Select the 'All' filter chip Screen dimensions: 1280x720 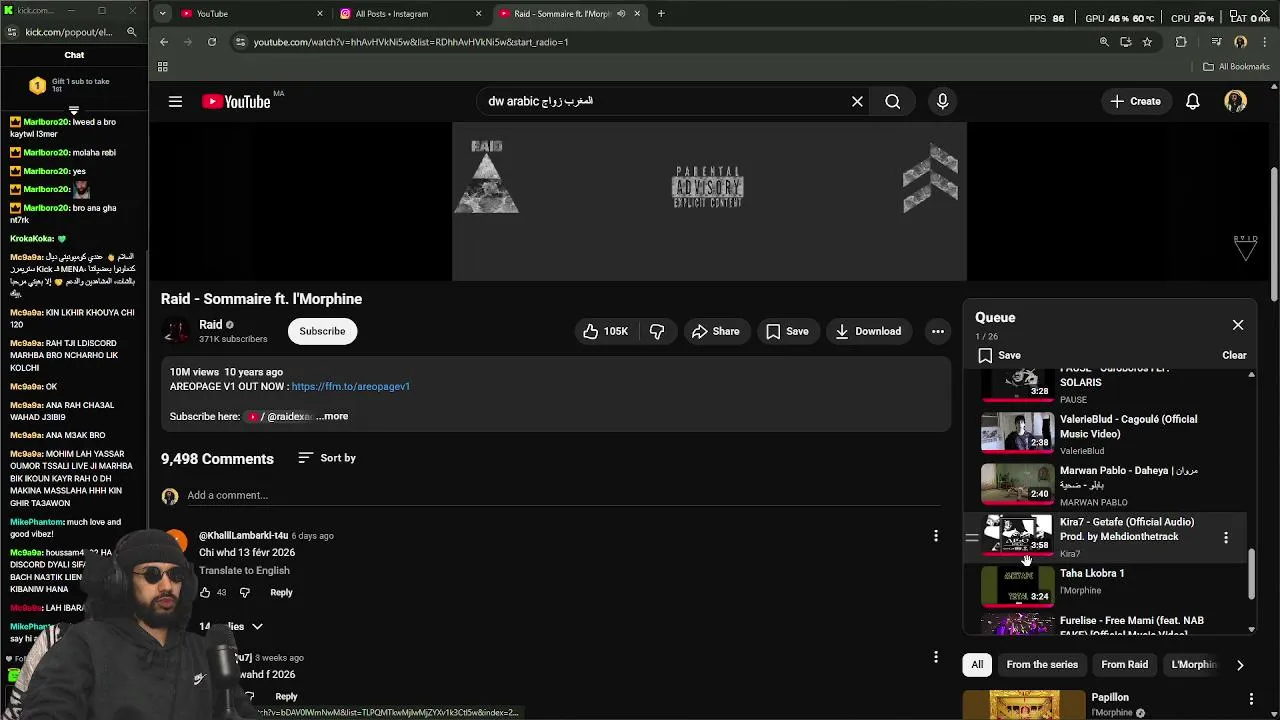pos(977,665)
